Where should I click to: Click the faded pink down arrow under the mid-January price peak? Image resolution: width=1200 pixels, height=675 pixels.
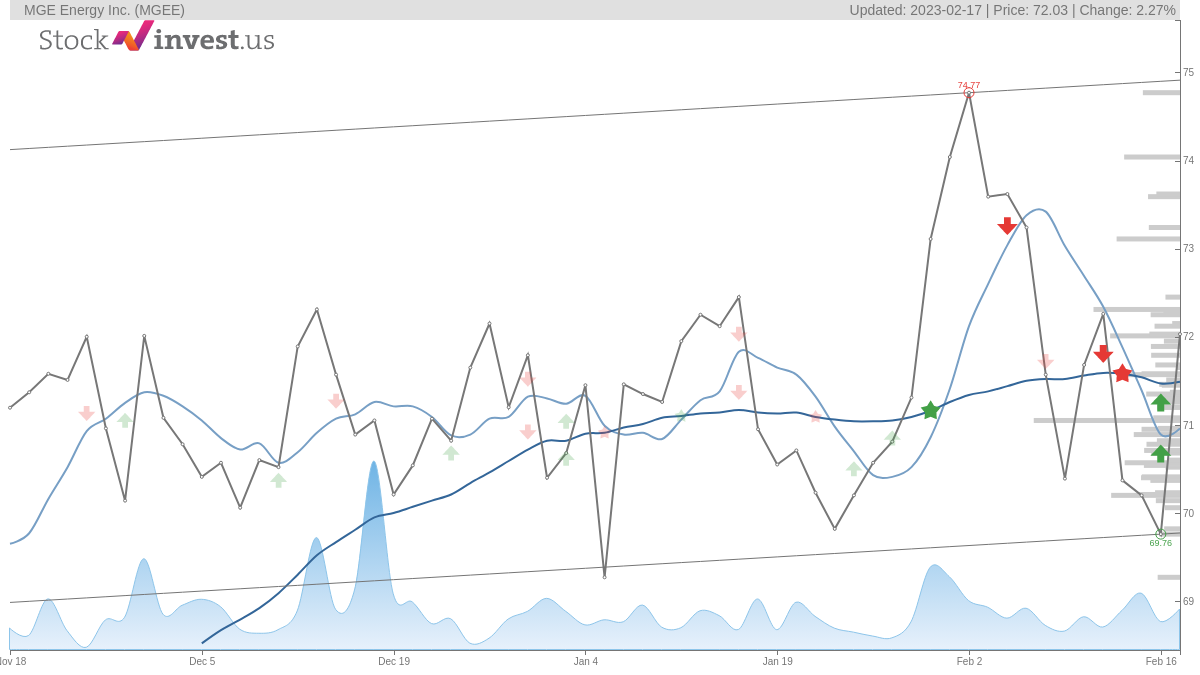click(x=739, y=334)
